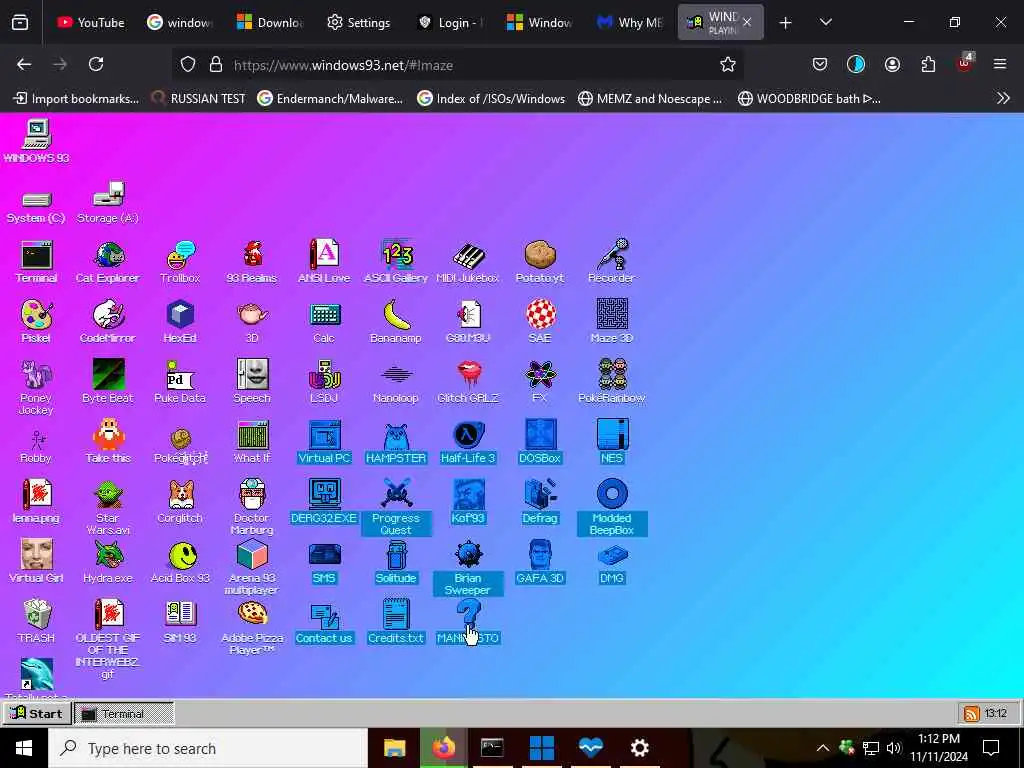This screenshot has height=768, width=1024.
Task: Click the RSS feed tray icon
Action: [971, 713]
